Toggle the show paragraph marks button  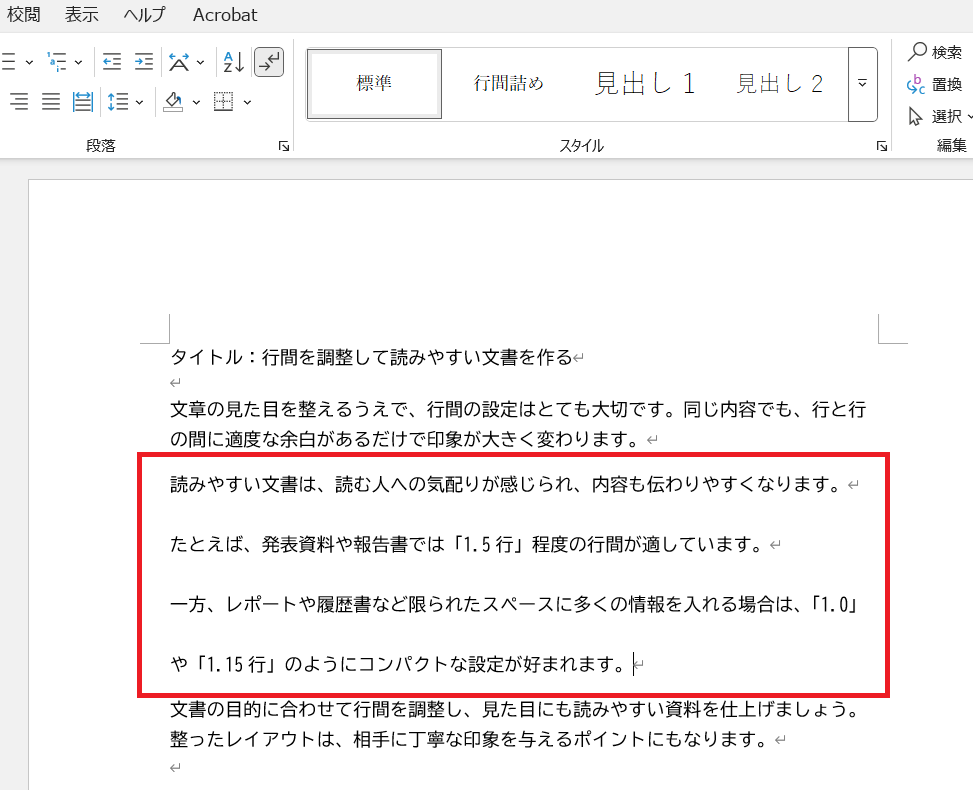(x=269, y=62)
